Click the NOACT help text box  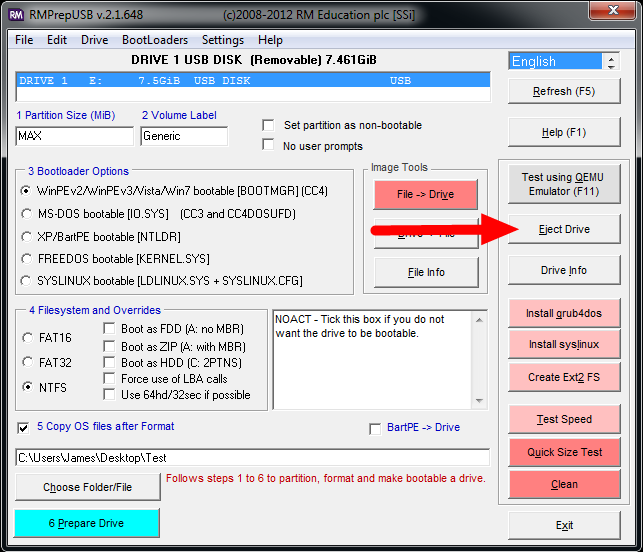372,360
